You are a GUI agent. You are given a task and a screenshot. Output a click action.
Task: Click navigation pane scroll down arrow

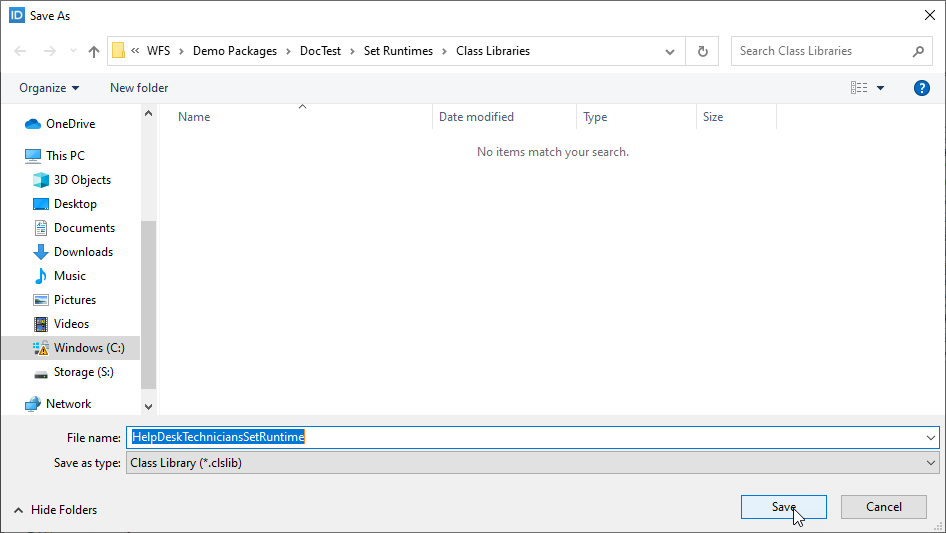coord(148,407)
